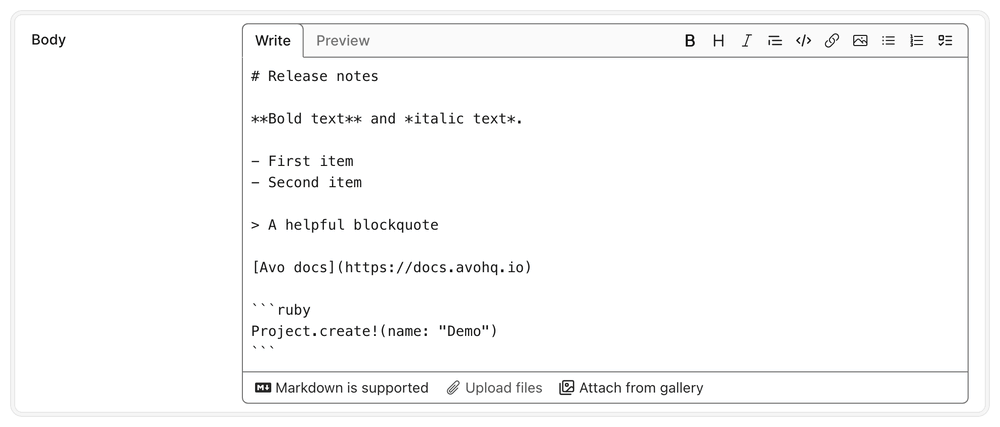Click the '[Avo docs](https://docs.avohq.io)' line
The height and width of the screenshot is (427, 1000).
392,268
